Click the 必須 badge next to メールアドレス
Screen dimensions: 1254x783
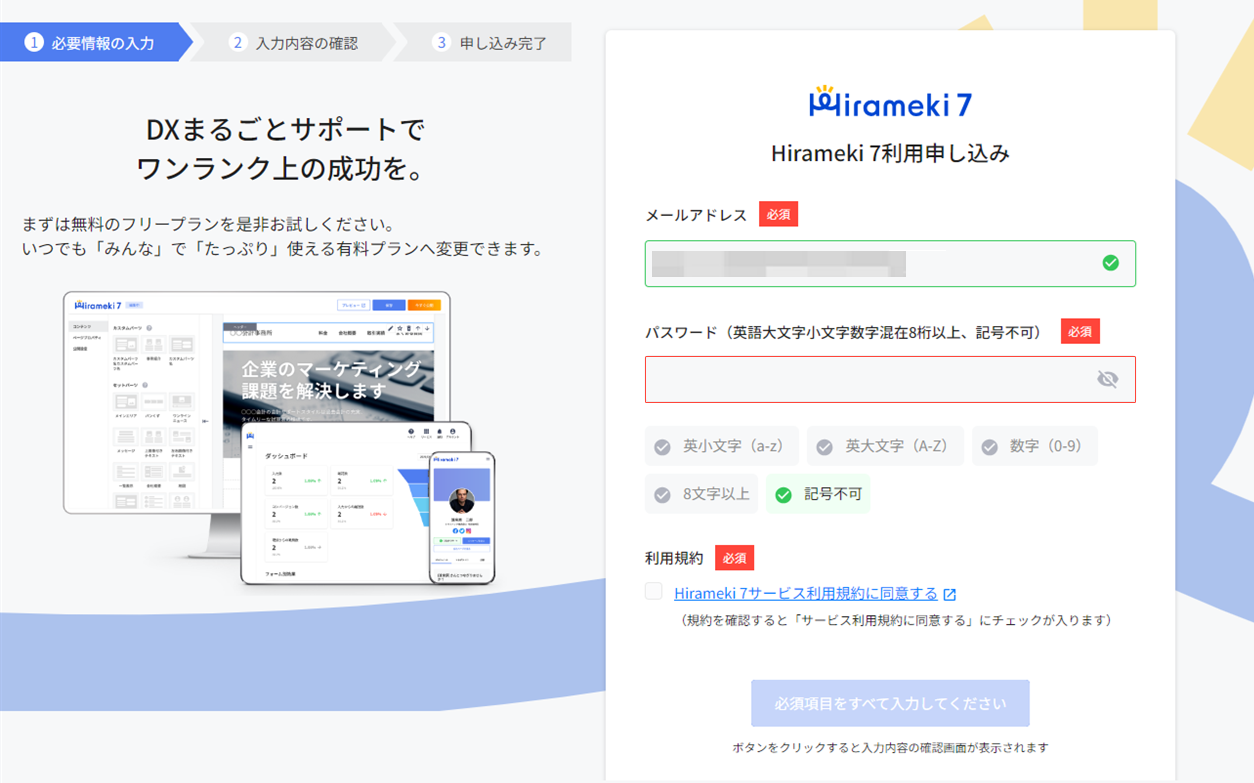pos(778,214)
